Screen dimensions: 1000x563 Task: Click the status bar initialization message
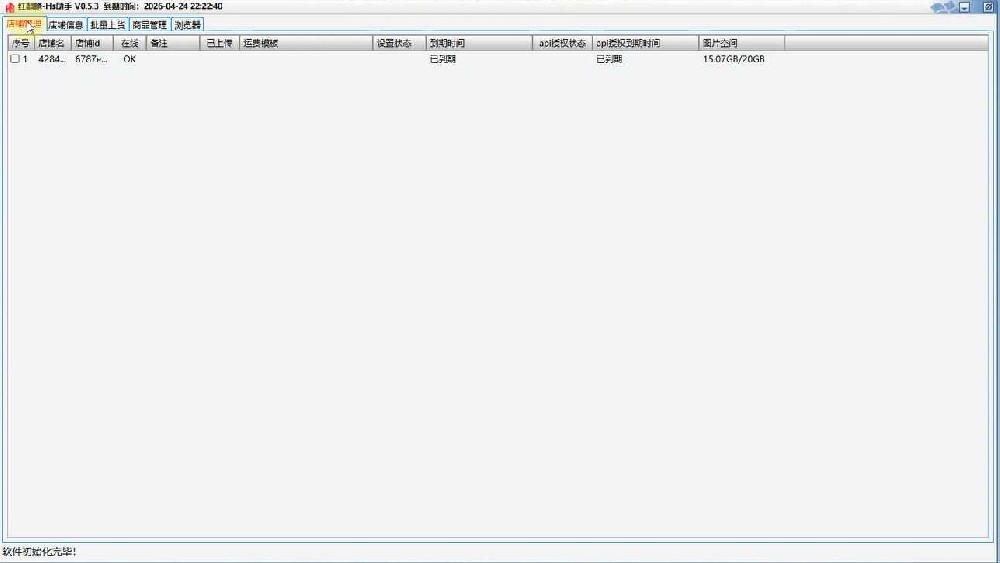point(39,552)
